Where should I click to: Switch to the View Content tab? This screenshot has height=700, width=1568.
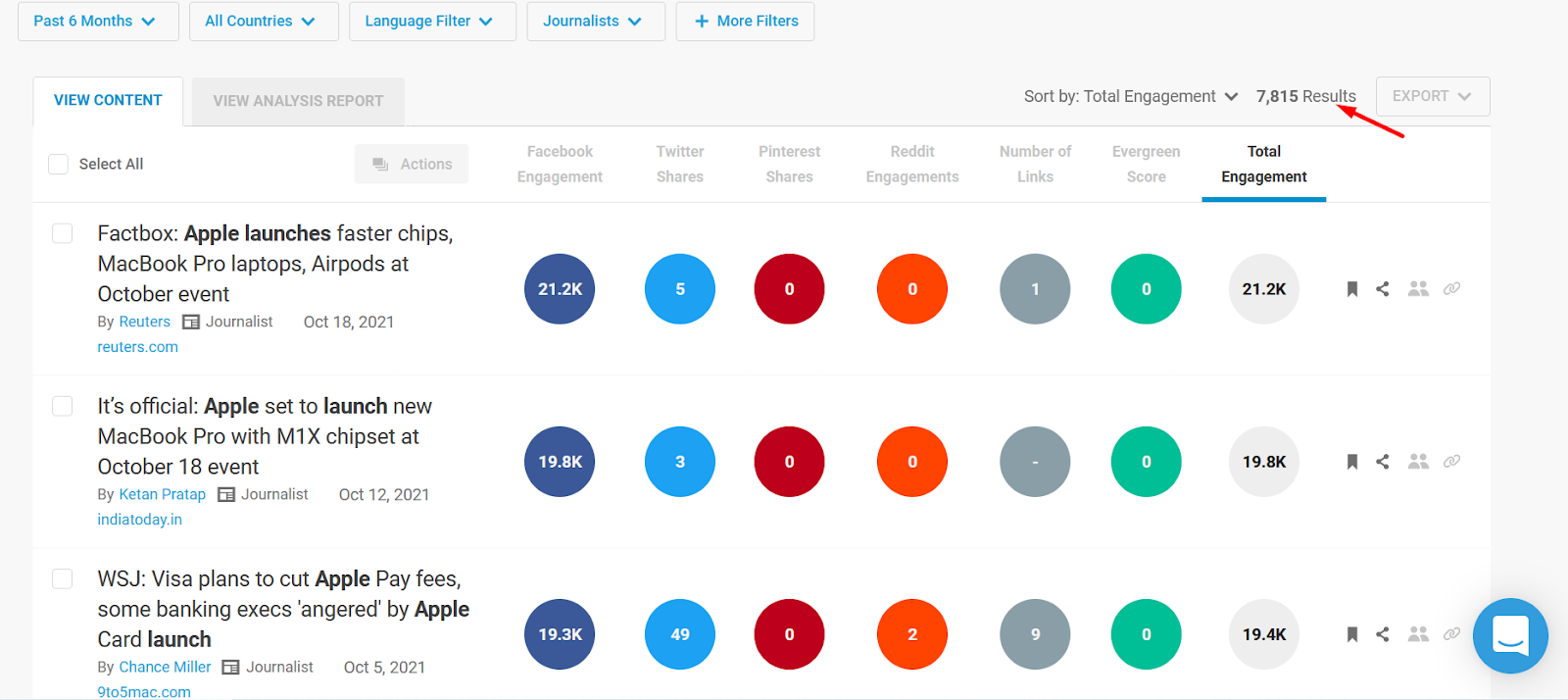coord(108,101)
